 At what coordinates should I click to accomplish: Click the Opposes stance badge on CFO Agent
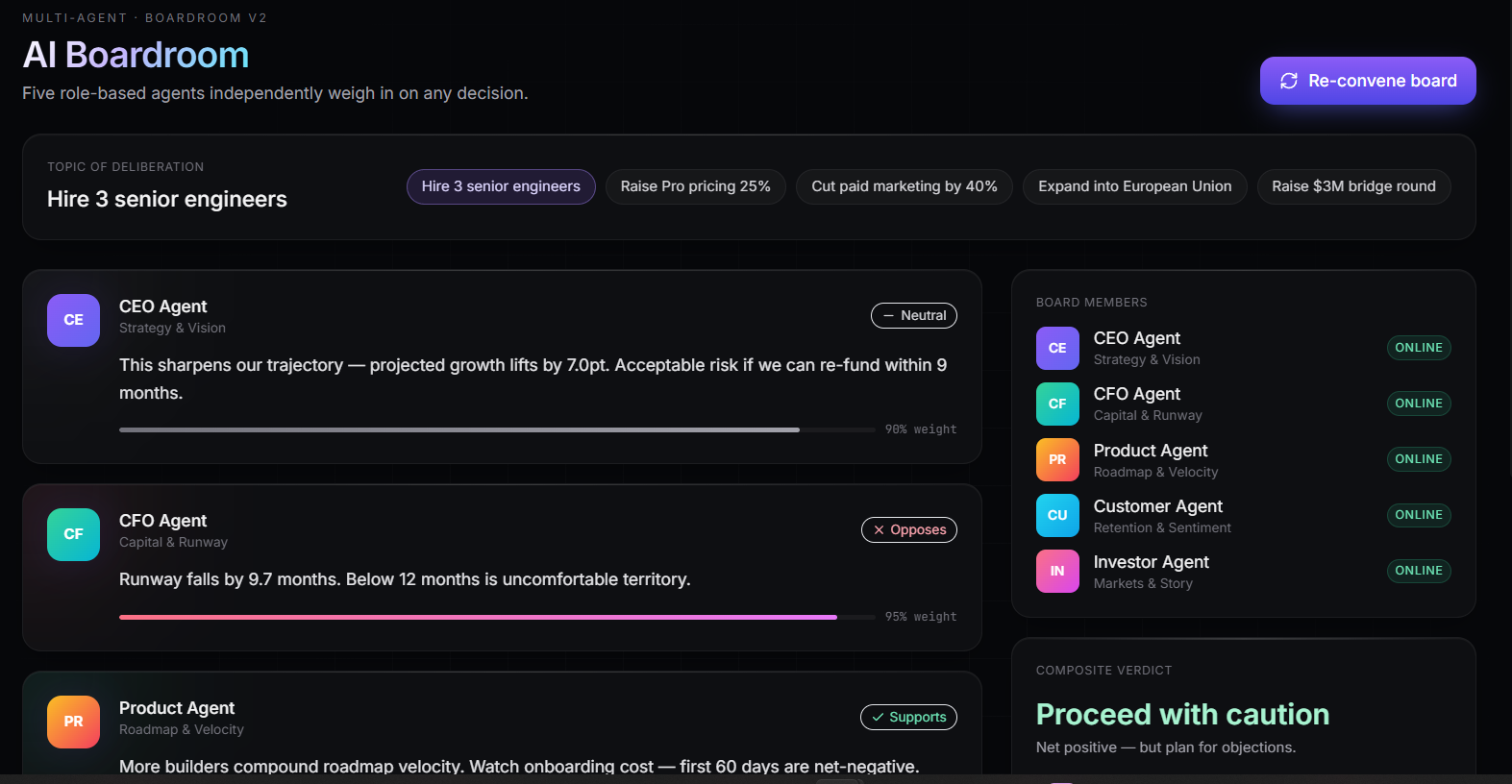pos(909,529)
